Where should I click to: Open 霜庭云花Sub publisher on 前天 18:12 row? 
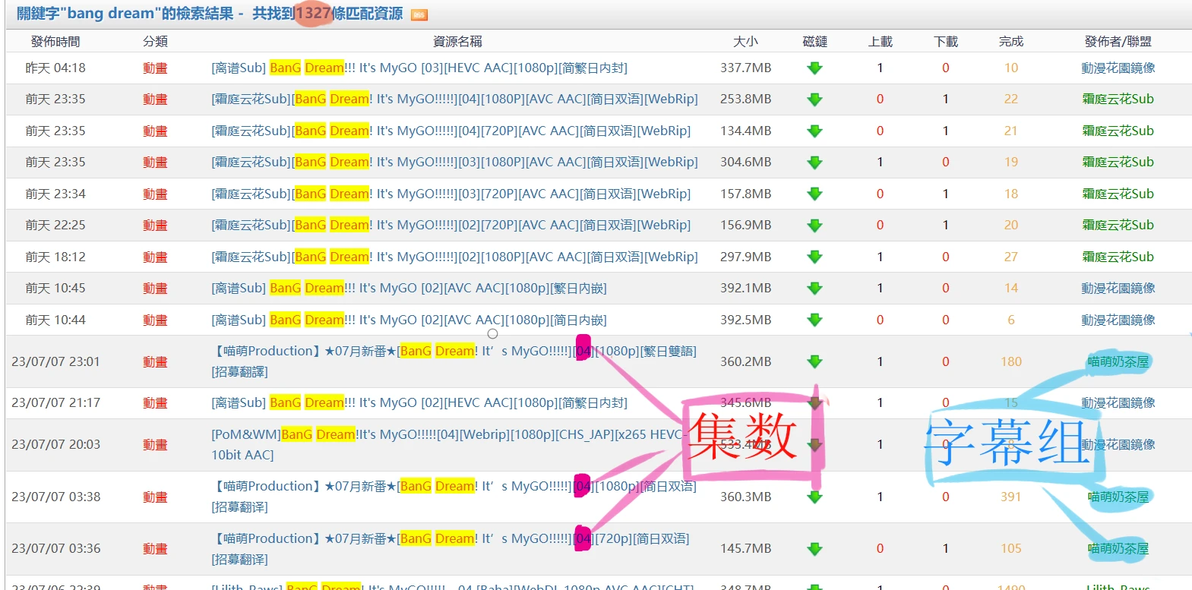click(1118, 257)
